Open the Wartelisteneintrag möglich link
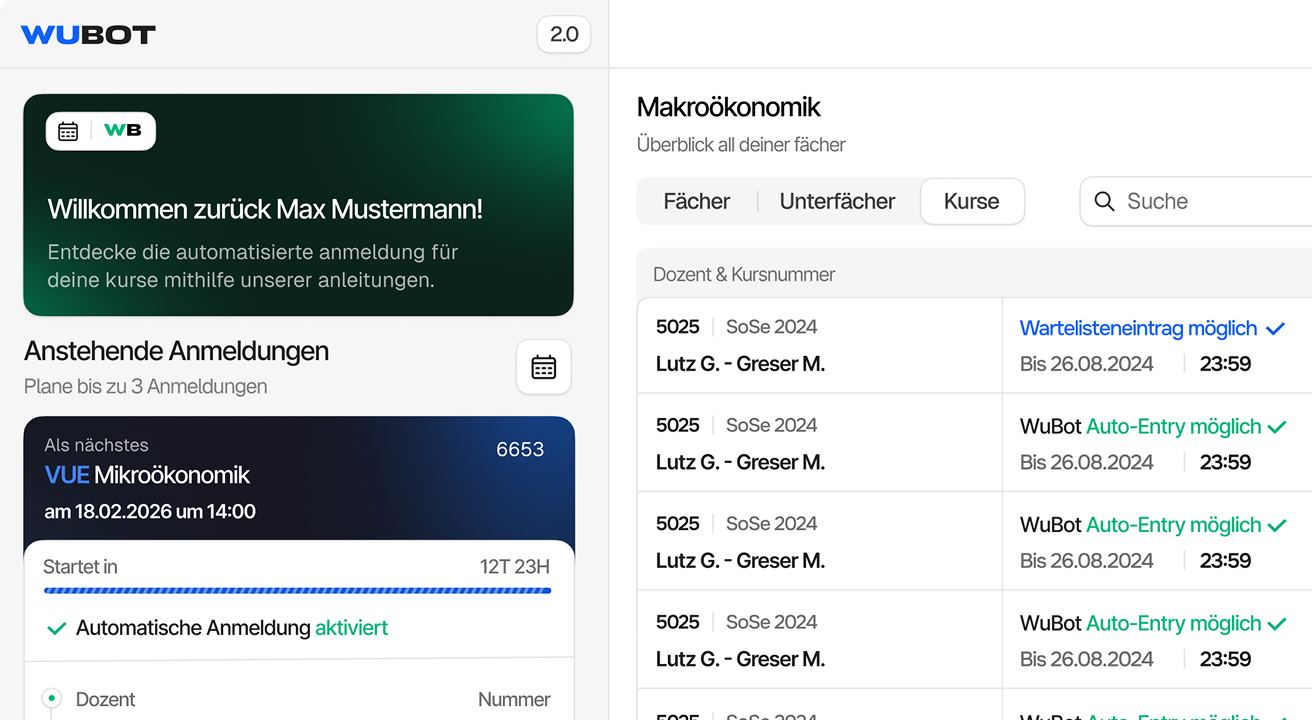The image size is (1312, 720). [1138, 328]
